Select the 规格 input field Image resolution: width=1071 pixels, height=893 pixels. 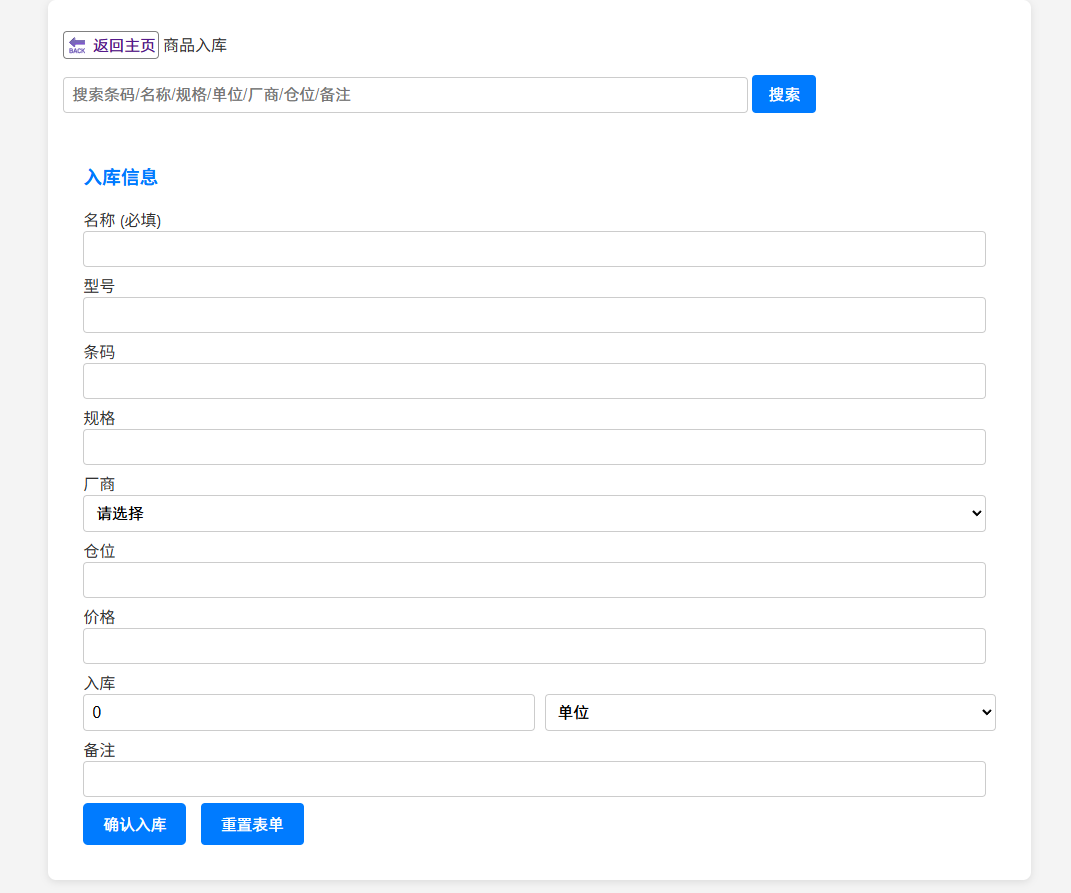coord(534,447)
